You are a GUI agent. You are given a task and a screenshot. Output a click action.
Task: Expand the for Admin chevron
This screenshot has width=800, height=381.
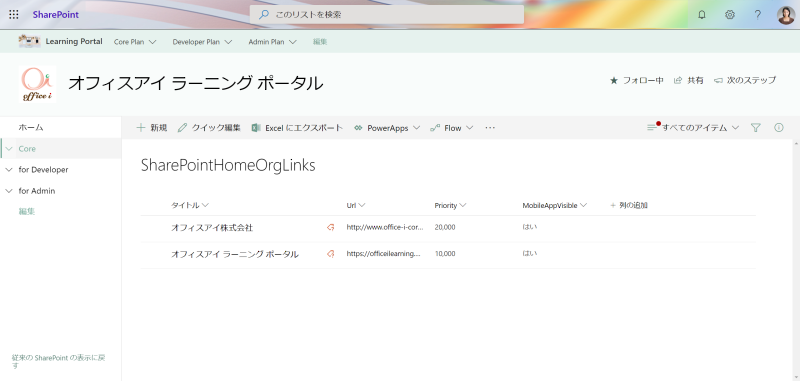(9, 191)
